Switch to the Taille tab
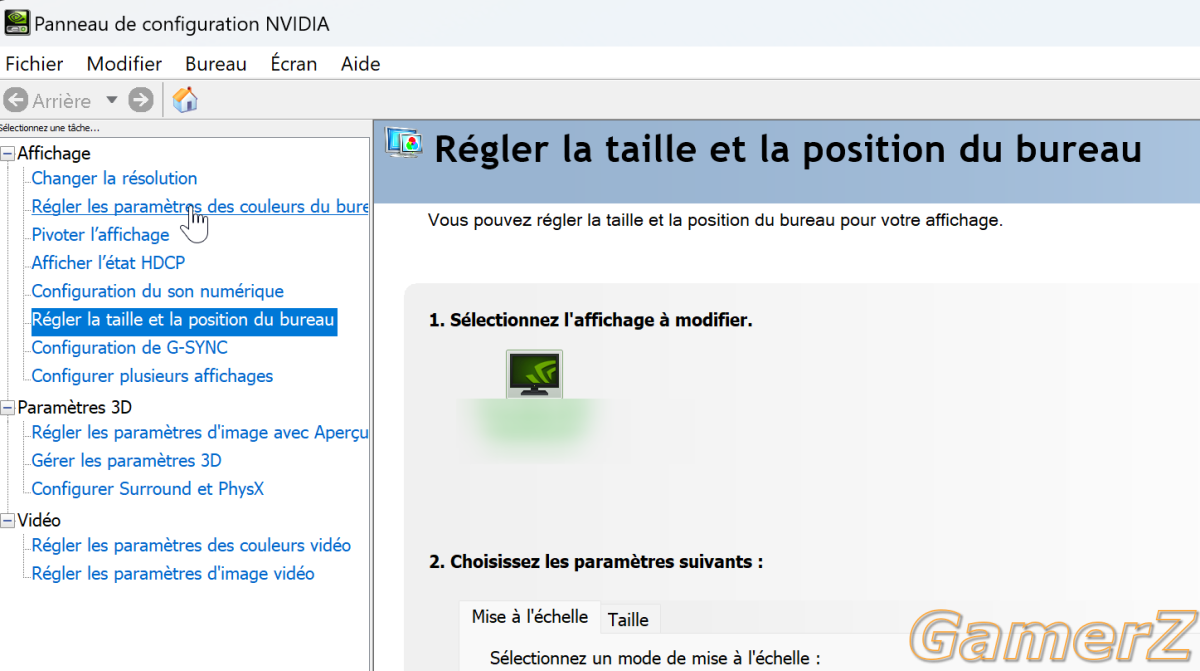 [628, 620]
